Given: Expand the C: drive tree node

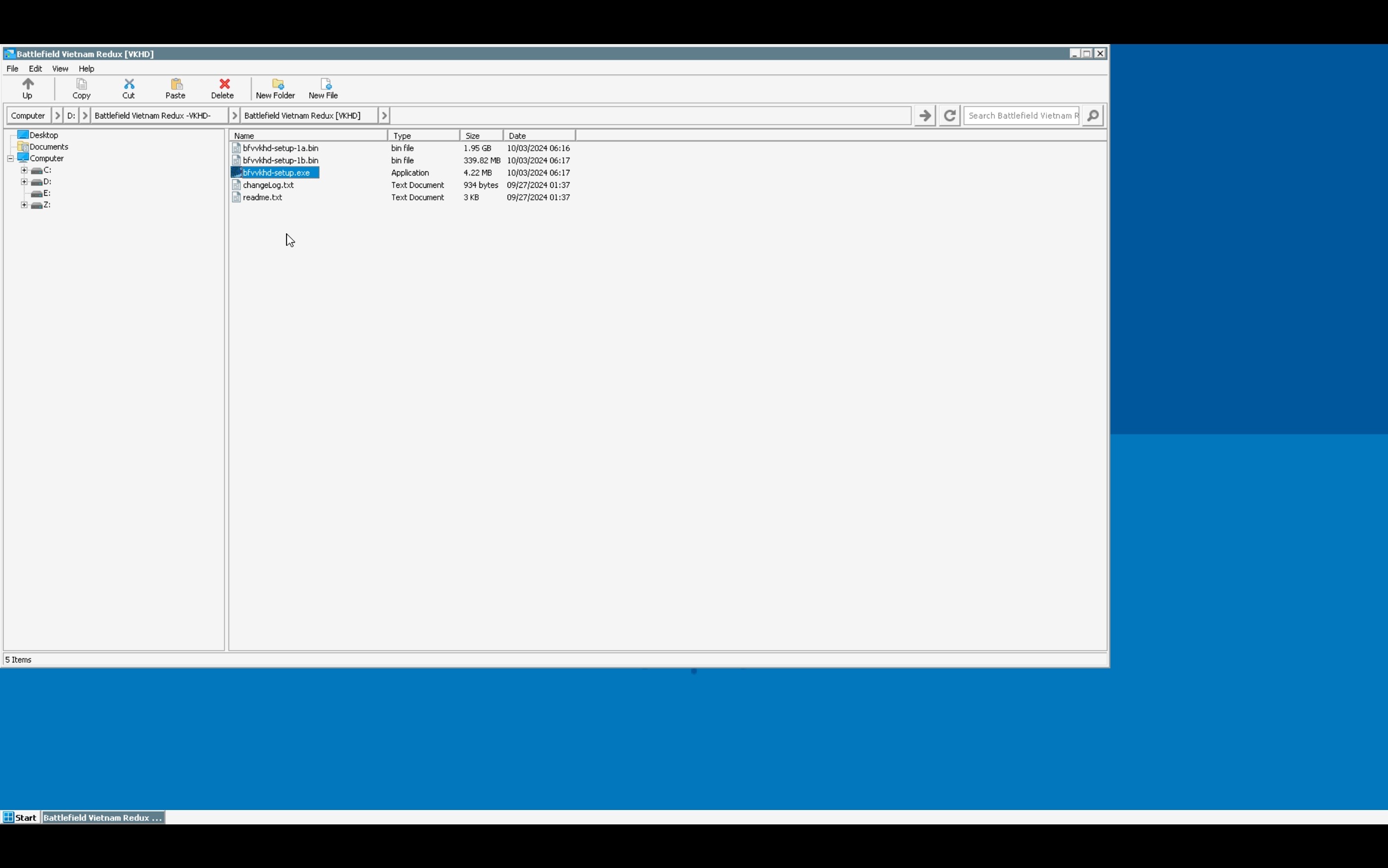Looking at the screenshot, I should point(24,170).
